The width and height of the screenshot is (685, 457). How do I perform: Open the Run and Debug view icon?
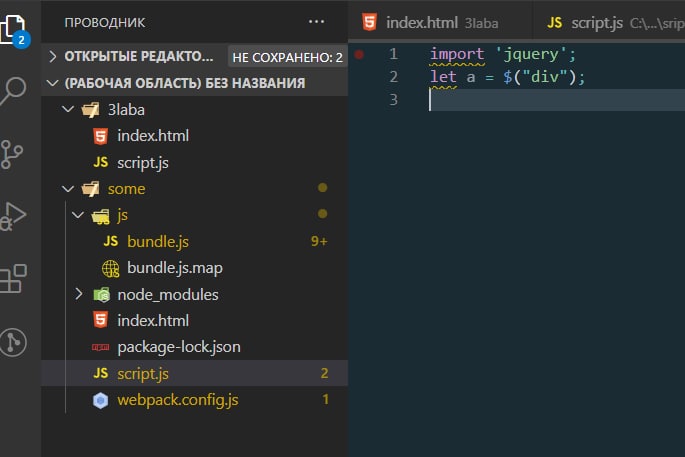(13, 217)
